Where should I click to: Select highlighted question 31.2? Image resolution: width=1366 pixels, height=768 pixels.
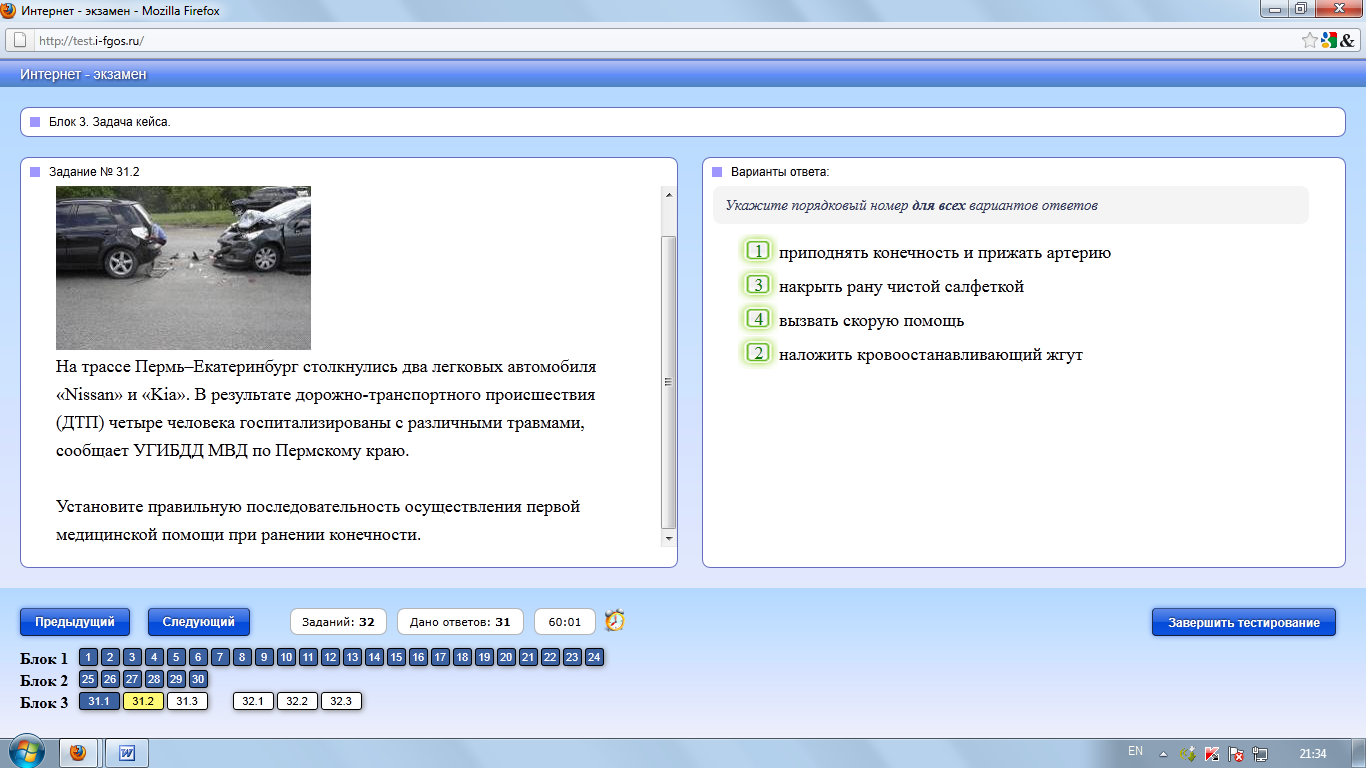tap(143, 701)
